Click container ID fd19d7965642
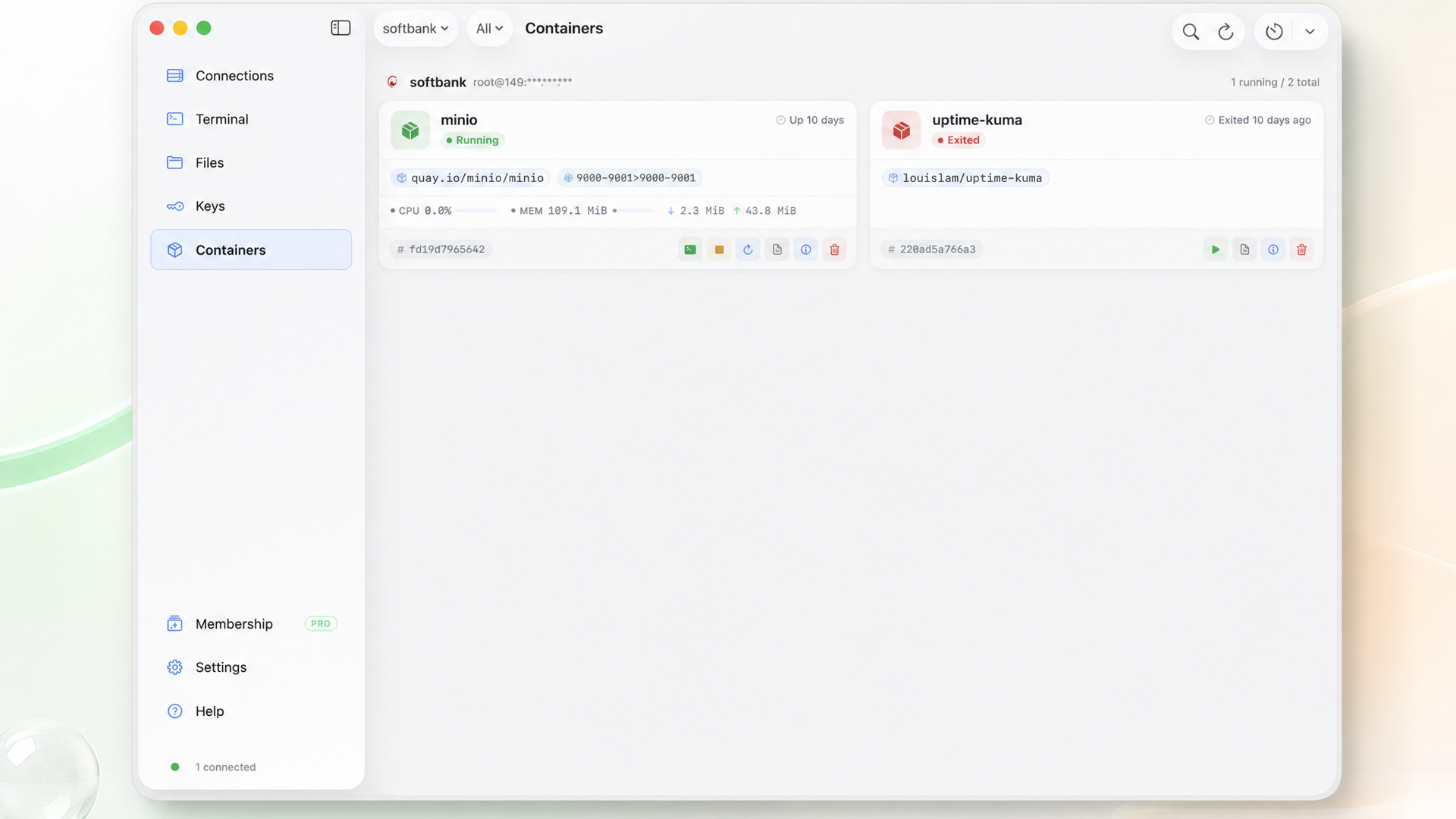This screenshot has width=1456, height=819. coord(441,249)
